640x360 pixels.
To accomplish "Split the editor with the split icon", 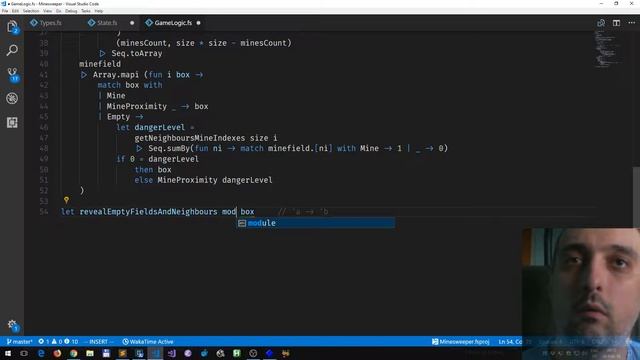I will 616,23.
